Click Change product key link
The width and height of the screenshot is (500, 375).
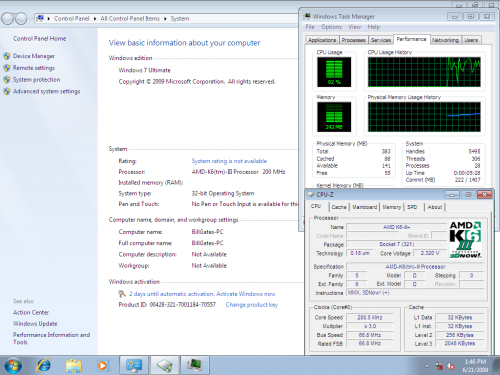pos(252,305)
